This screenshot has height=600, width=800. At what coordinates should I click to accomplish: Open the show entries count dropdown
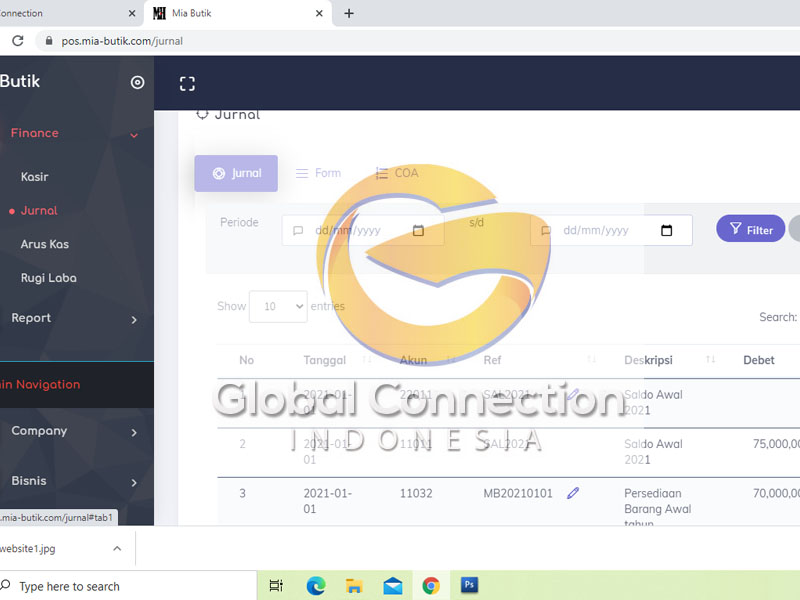pyautogui.click(x=278, y=307)
